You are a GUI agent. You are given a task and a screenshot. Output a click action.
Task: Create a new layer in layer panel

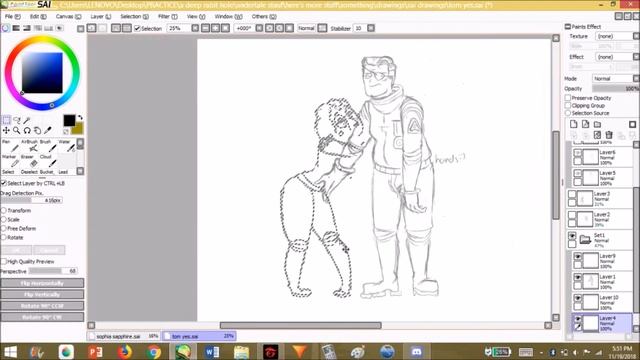tap(573, 124)
